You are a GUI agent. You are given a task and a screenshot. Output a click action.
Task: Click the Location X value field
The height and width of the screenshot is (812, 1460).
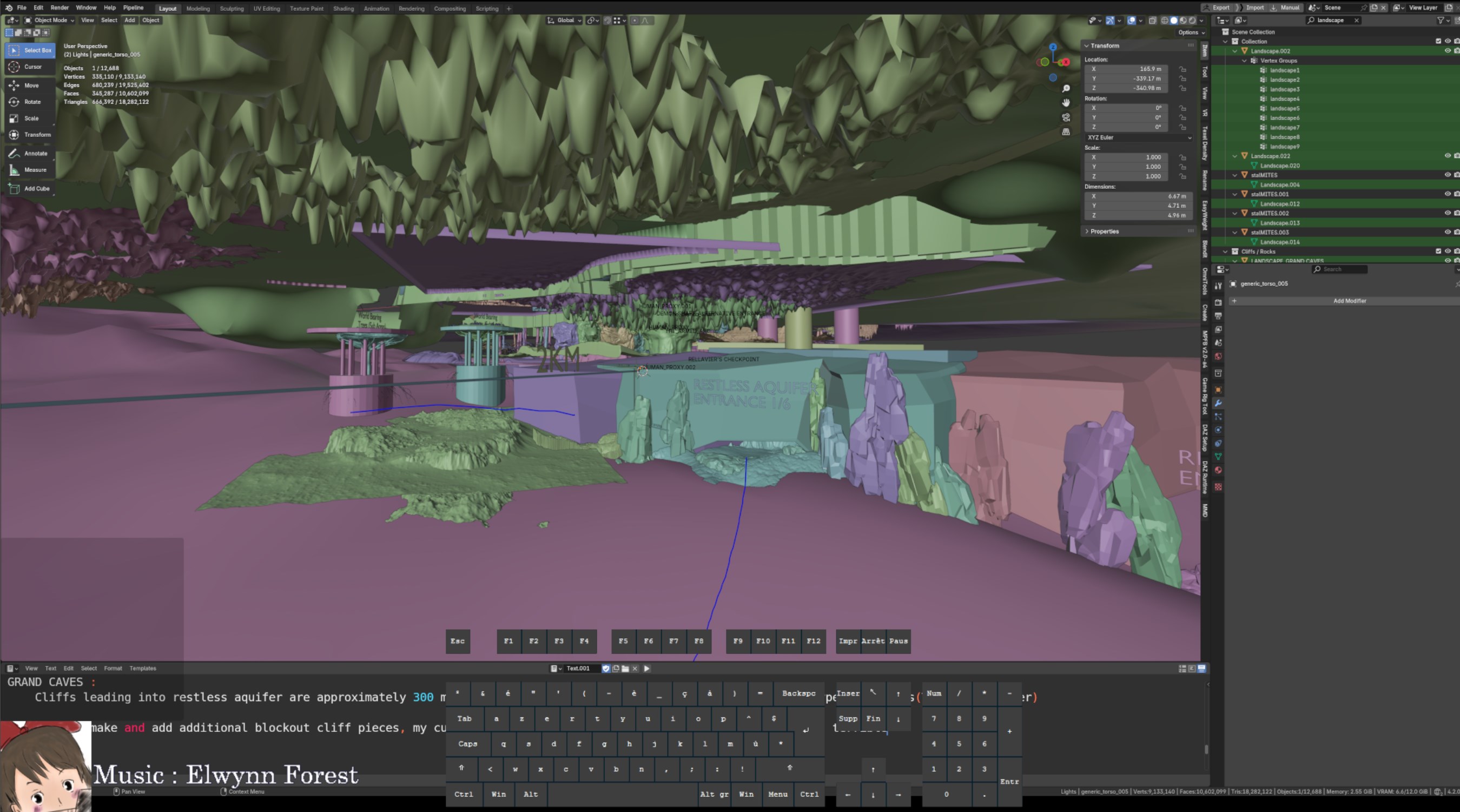tap(1126, 69)
